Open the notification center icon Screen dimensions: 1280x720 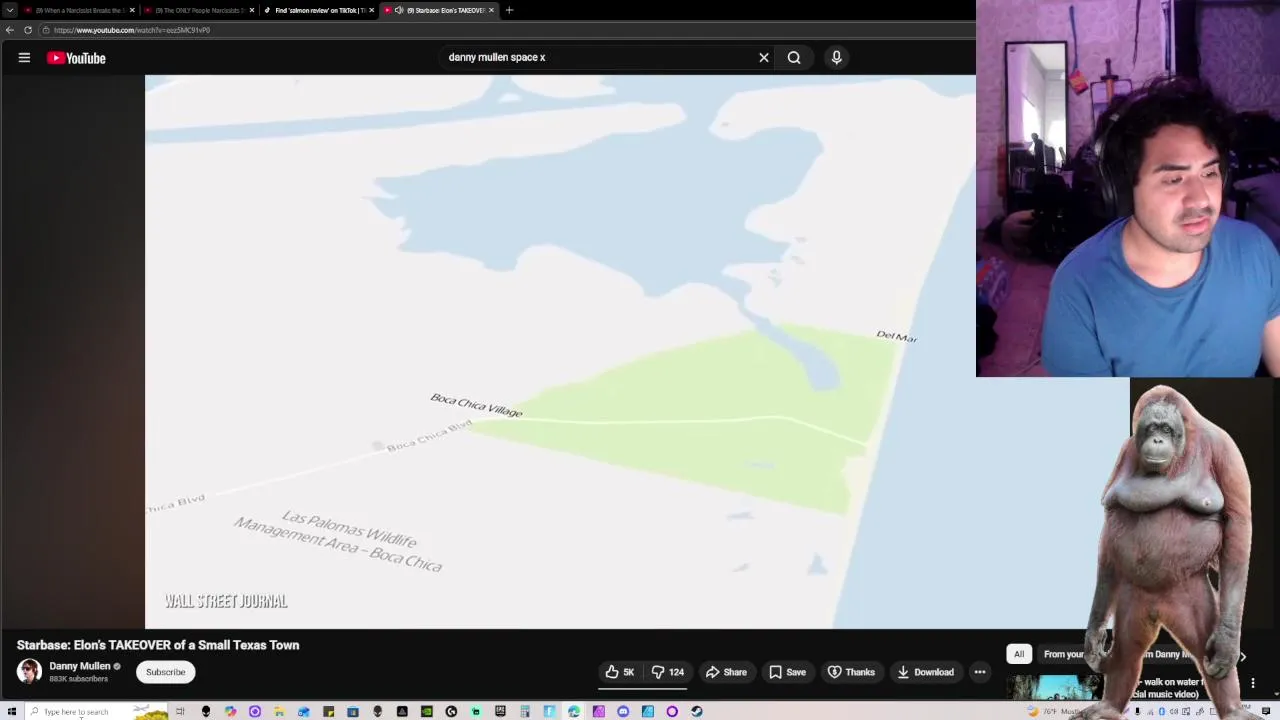tap(1266, 711)
